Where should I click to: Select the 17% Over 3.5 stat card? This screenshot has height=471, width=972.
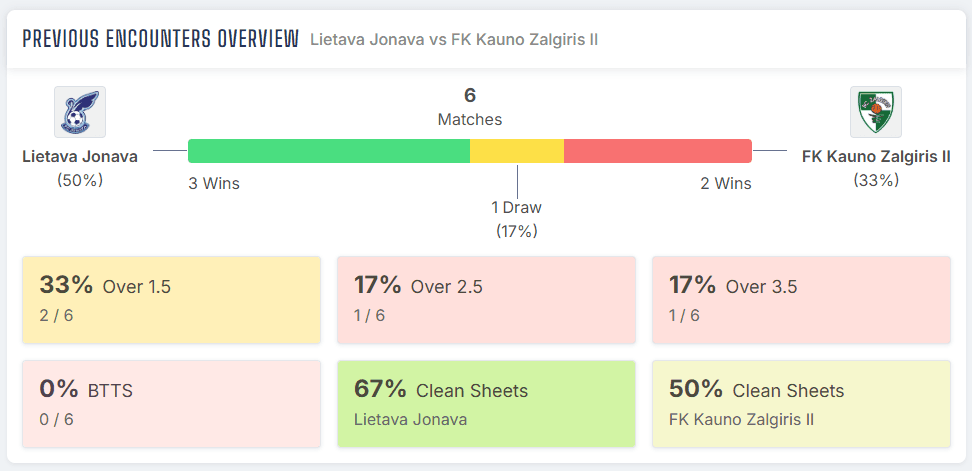802,300
